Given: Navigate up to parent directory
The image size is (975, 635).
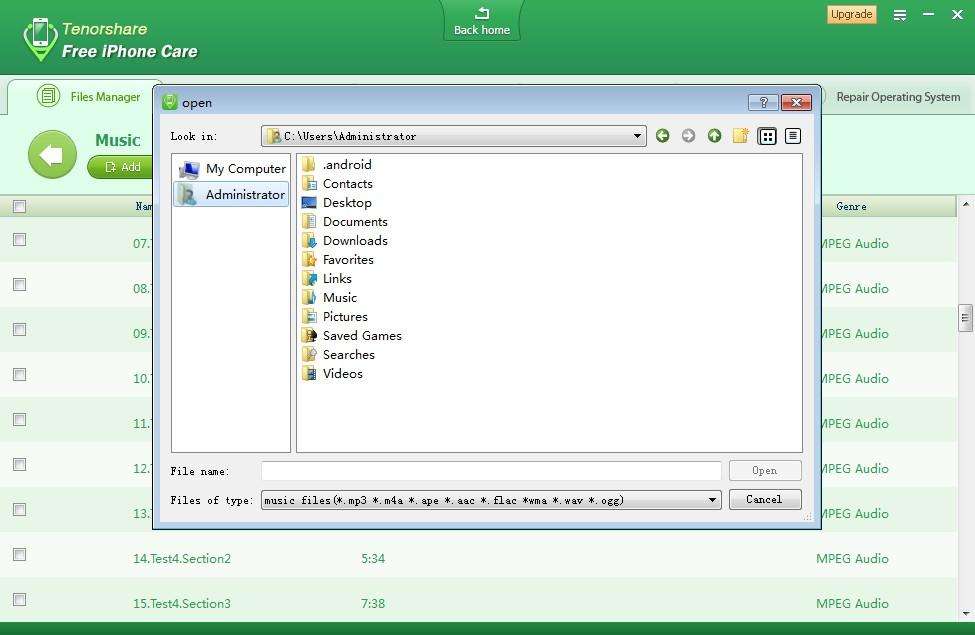Looking at the screenshot, I should tap(714, 136).
